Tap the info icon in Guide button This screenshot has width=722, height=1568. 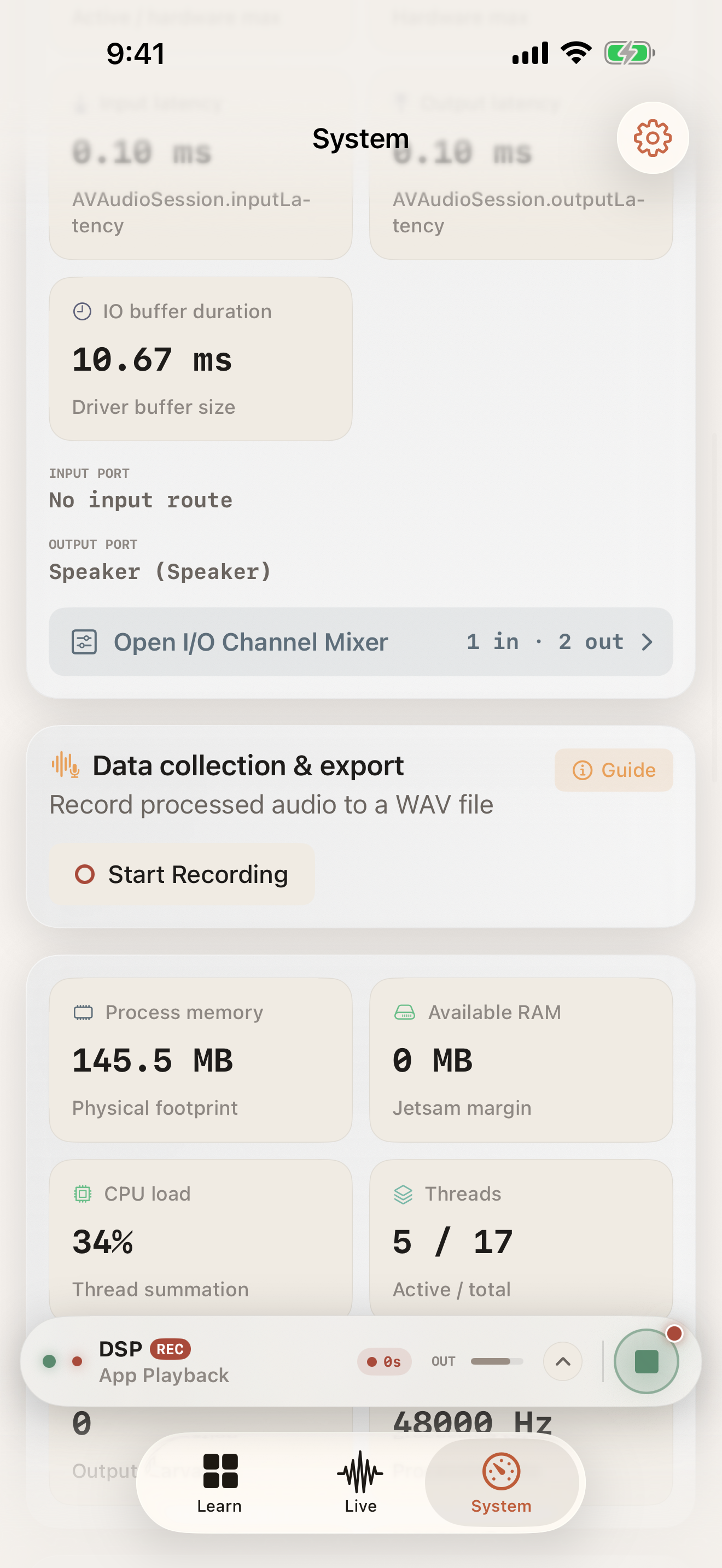click(x=582, y=770)
